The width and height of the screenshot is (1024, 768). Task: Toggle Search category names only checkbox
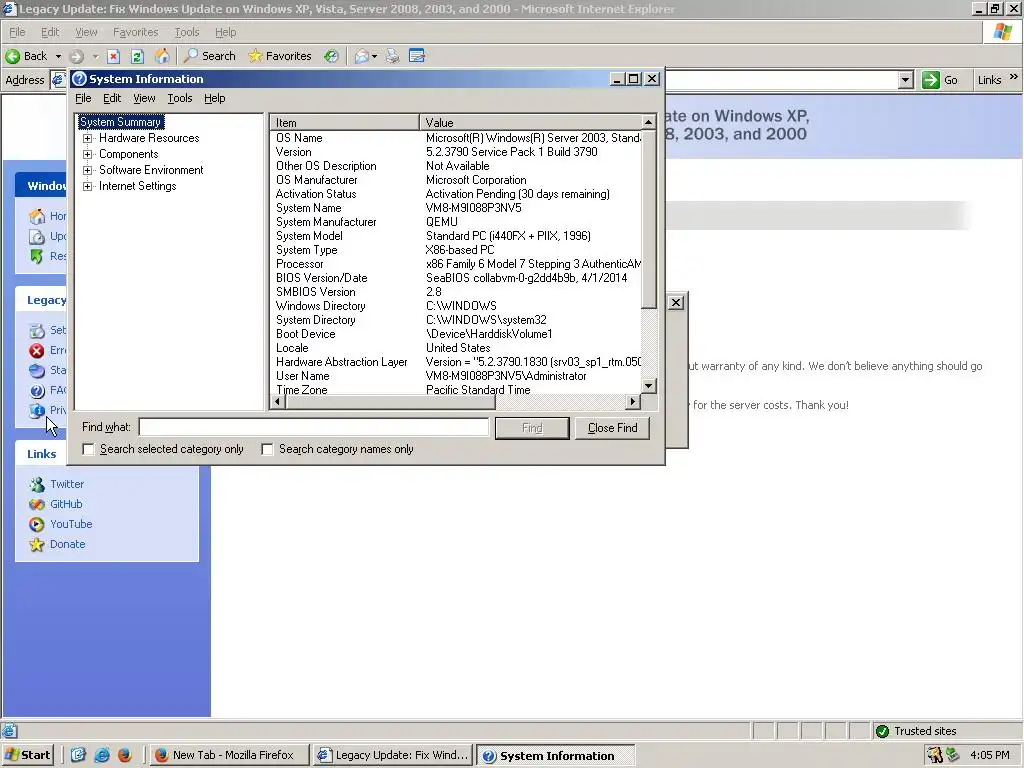pos(267,449)
